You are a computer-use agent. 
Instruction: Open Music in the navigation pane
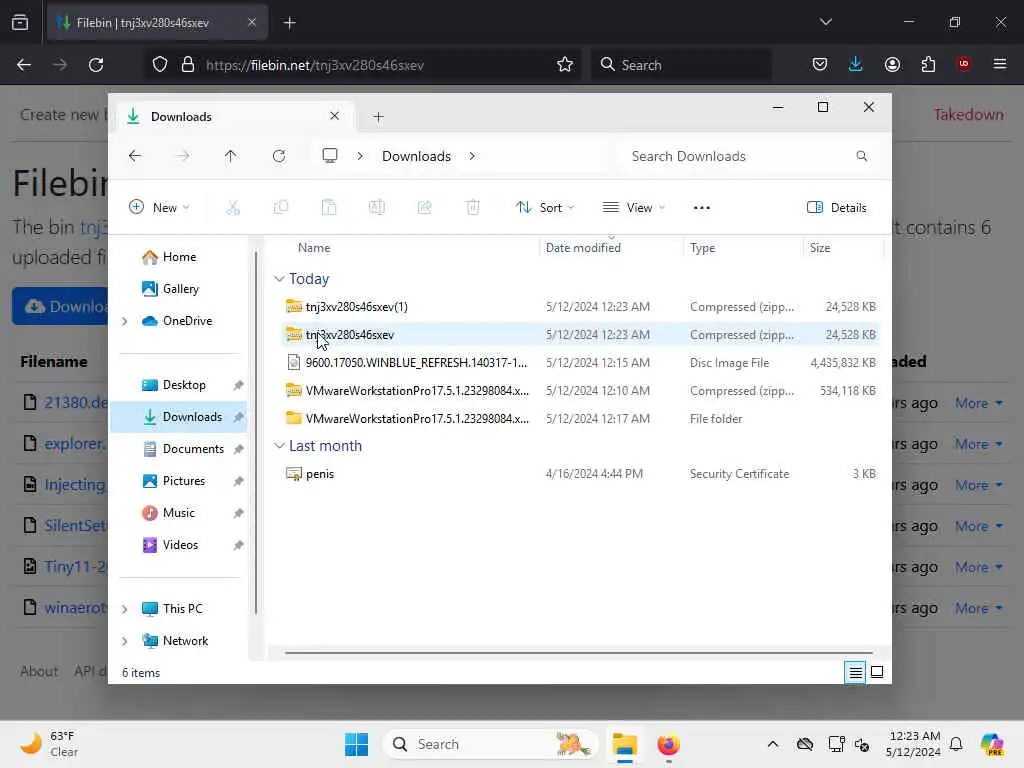pos(178,513)
